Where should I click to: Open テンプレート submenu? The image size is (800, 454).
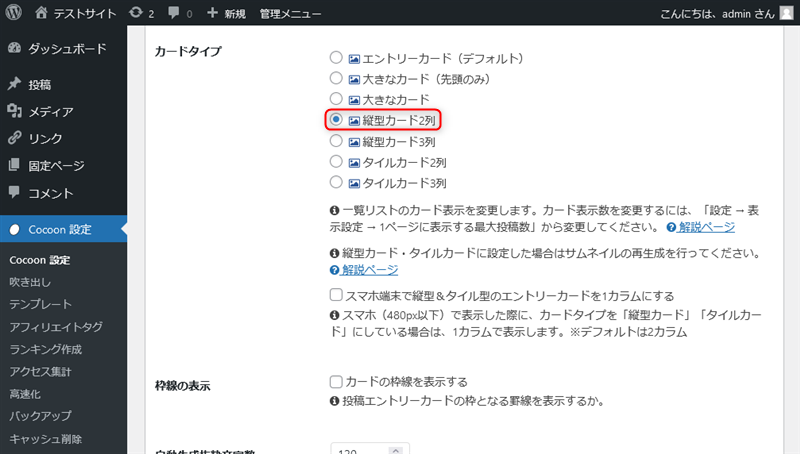point(40,304)
